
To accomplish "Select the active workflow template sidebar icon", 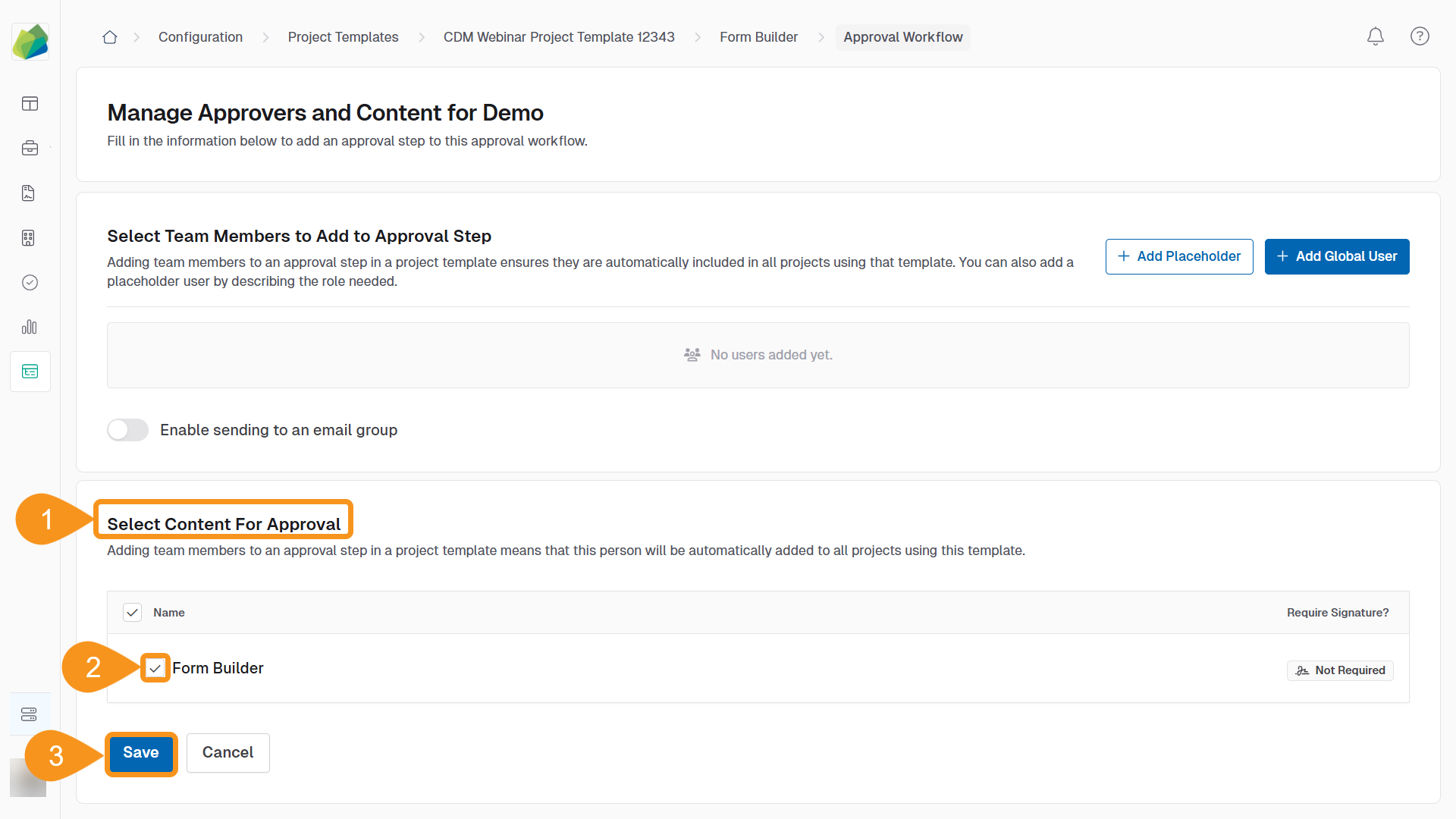I will 30,371.
